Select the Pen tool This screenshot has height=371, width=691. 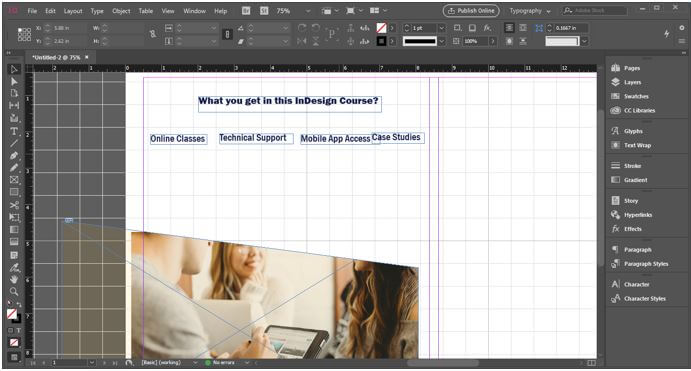click(14, 155)
